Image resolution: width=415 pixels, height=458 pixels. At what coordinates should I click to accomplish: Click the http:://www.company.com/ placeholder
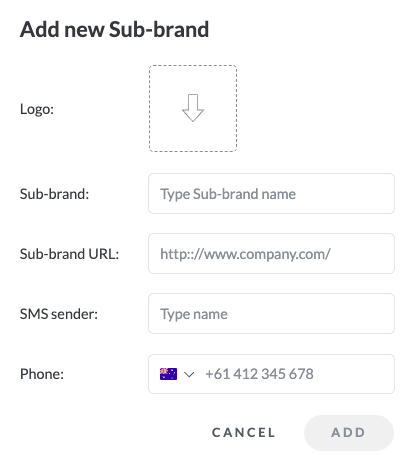[x=245, y=254]
